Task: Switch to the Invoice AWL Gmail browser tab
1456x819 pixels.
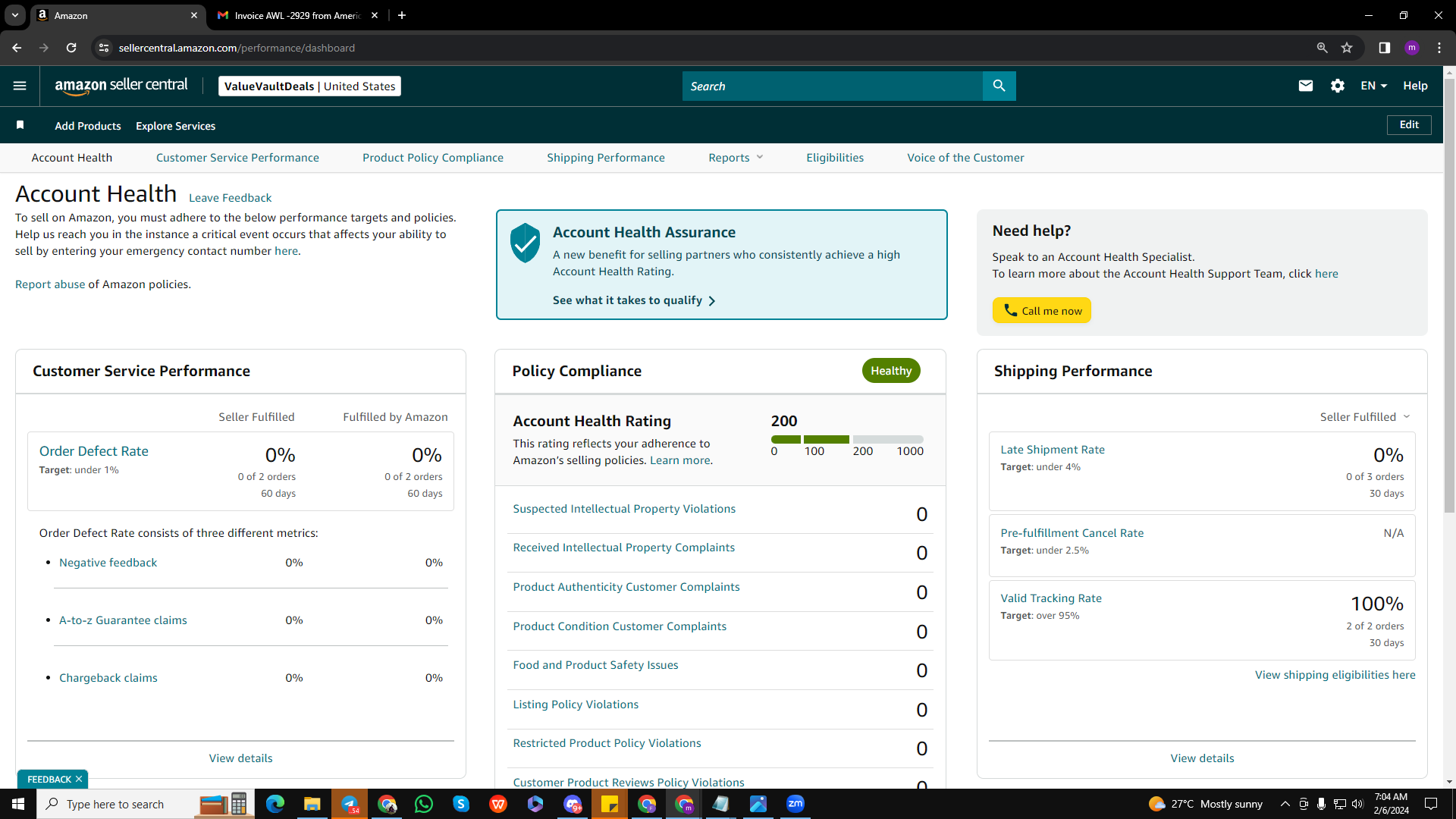Action: (296, 15)
